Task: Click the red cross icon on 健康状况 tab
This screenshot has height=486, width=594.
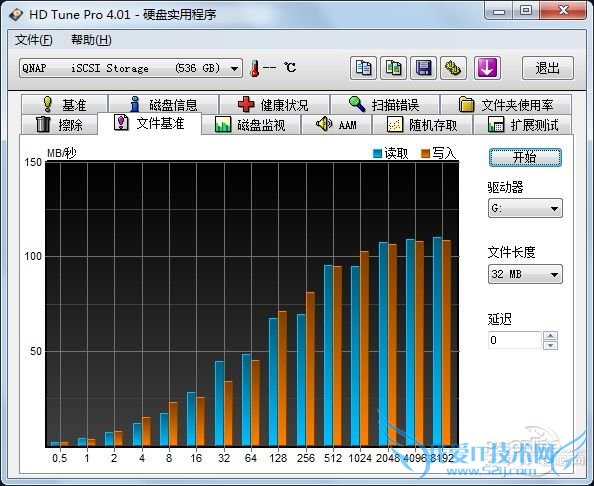Action: click(x=246, y=104)
